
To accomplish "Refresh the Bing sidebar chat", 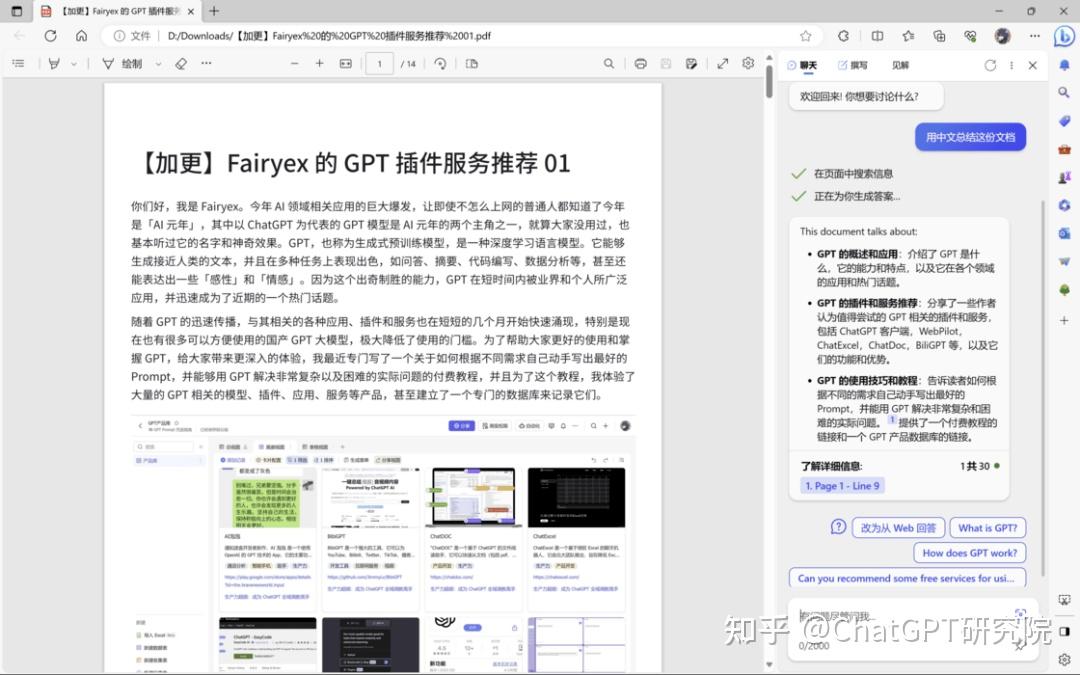I will point(990,65).
